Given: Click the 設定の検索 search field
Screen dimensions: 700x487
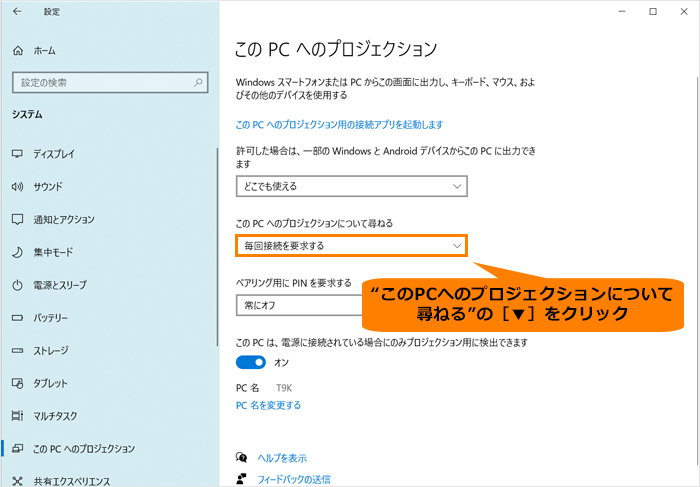Looking at the screenshot, I should coord(110,83).
